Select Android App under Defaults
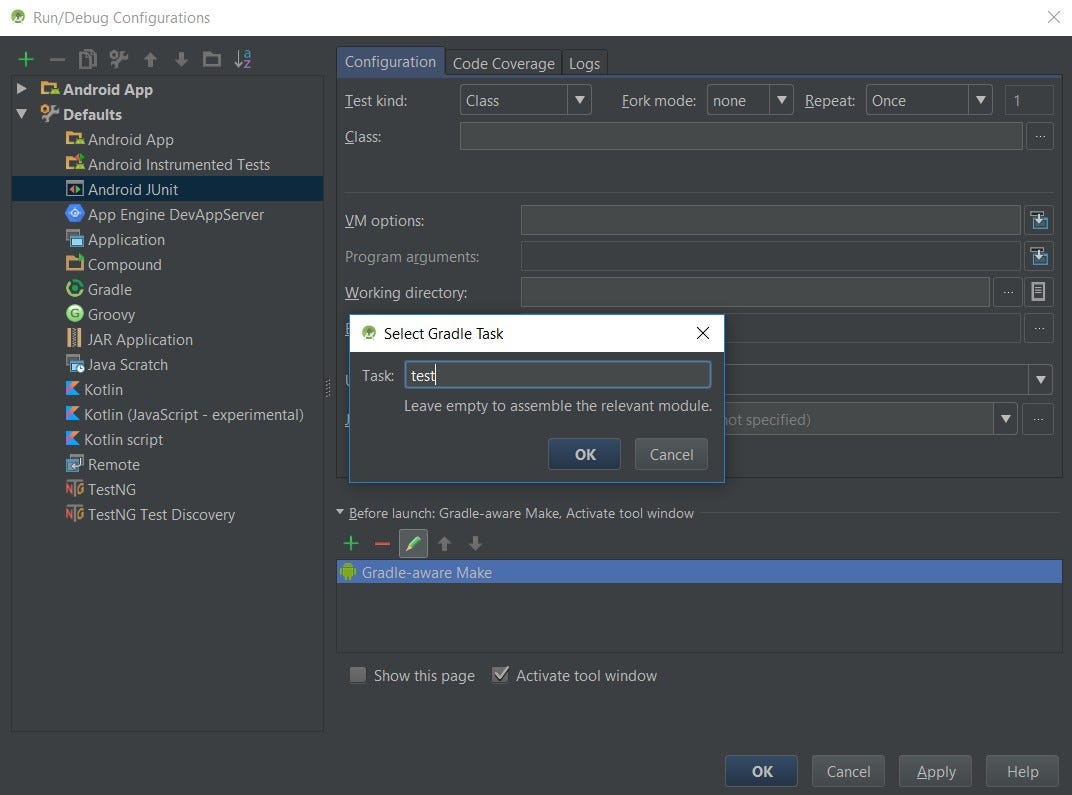 131,139
